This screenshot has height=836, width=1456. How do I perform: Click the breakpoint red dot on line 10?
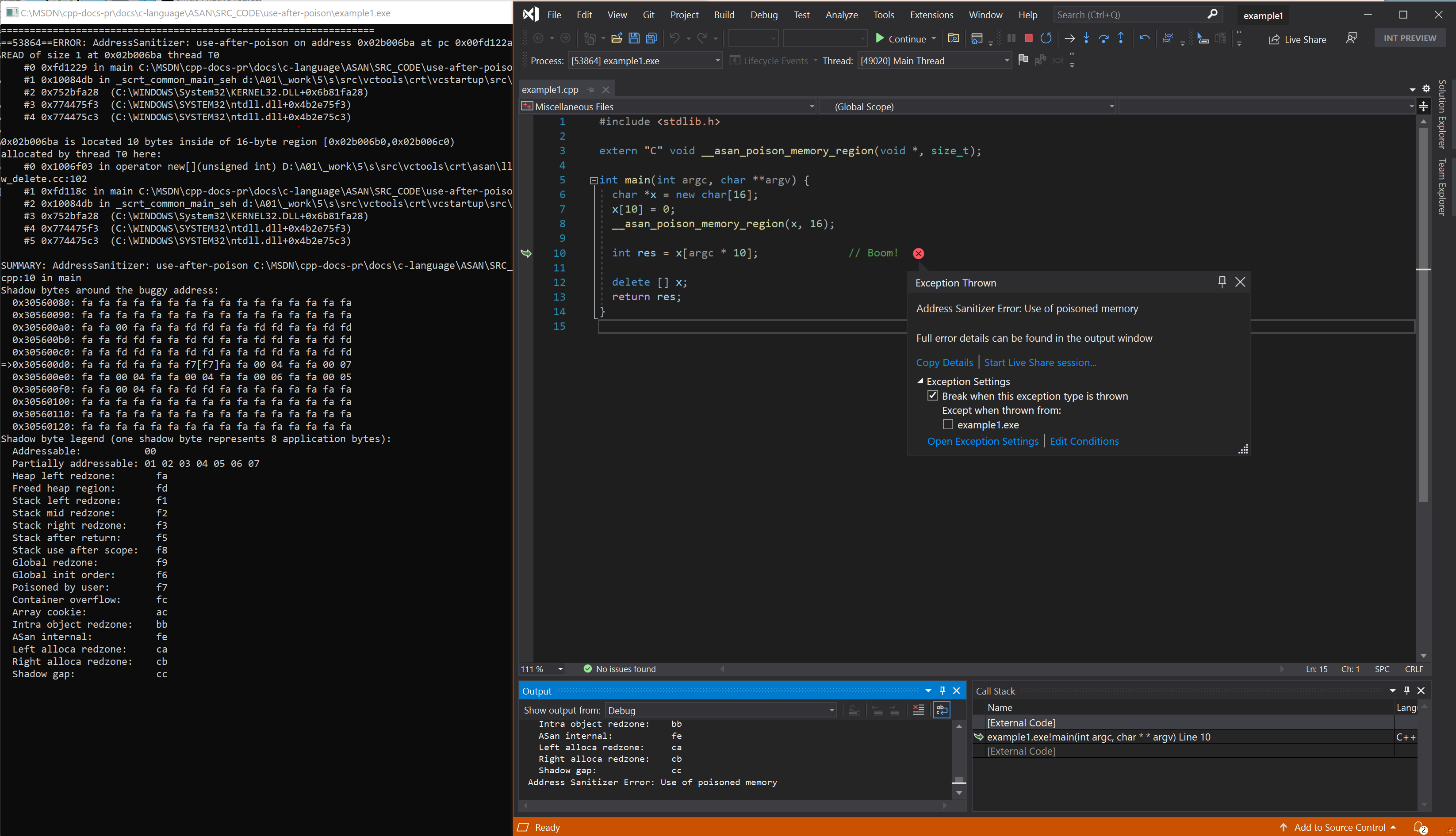(919, 253)
